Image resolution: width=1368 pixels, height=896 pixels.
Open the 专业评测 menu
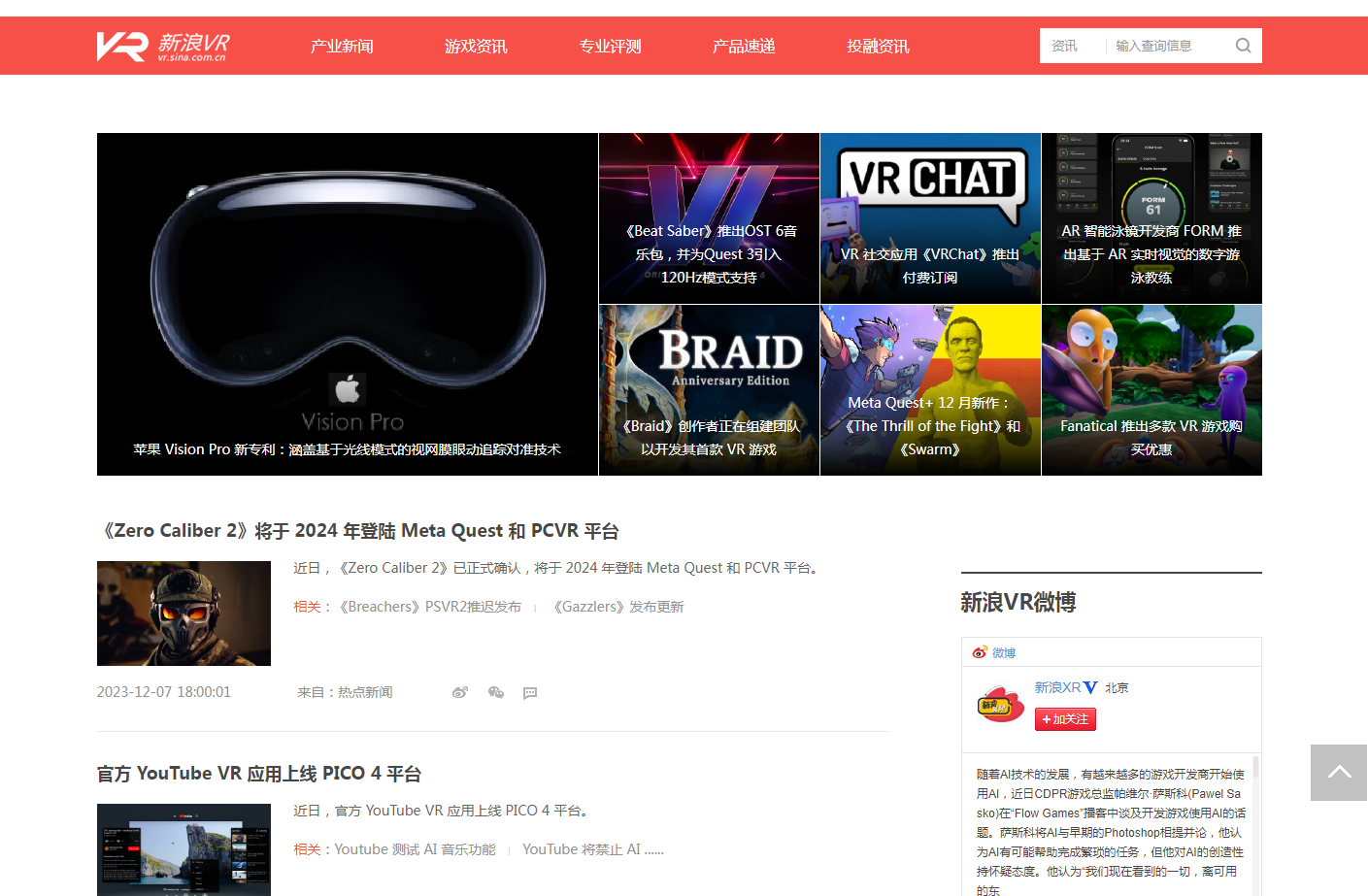[x=610, y=46]
